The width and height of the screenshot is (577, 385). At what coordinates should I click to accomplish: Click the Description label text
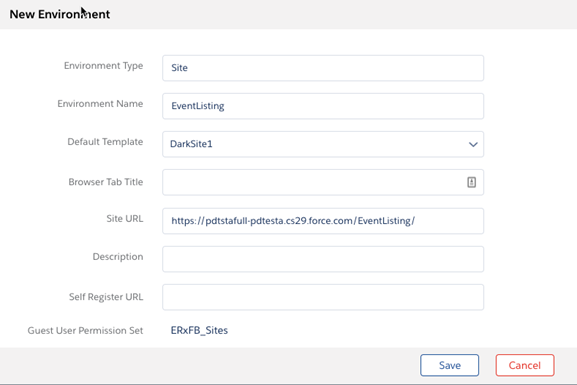(118, 257)
